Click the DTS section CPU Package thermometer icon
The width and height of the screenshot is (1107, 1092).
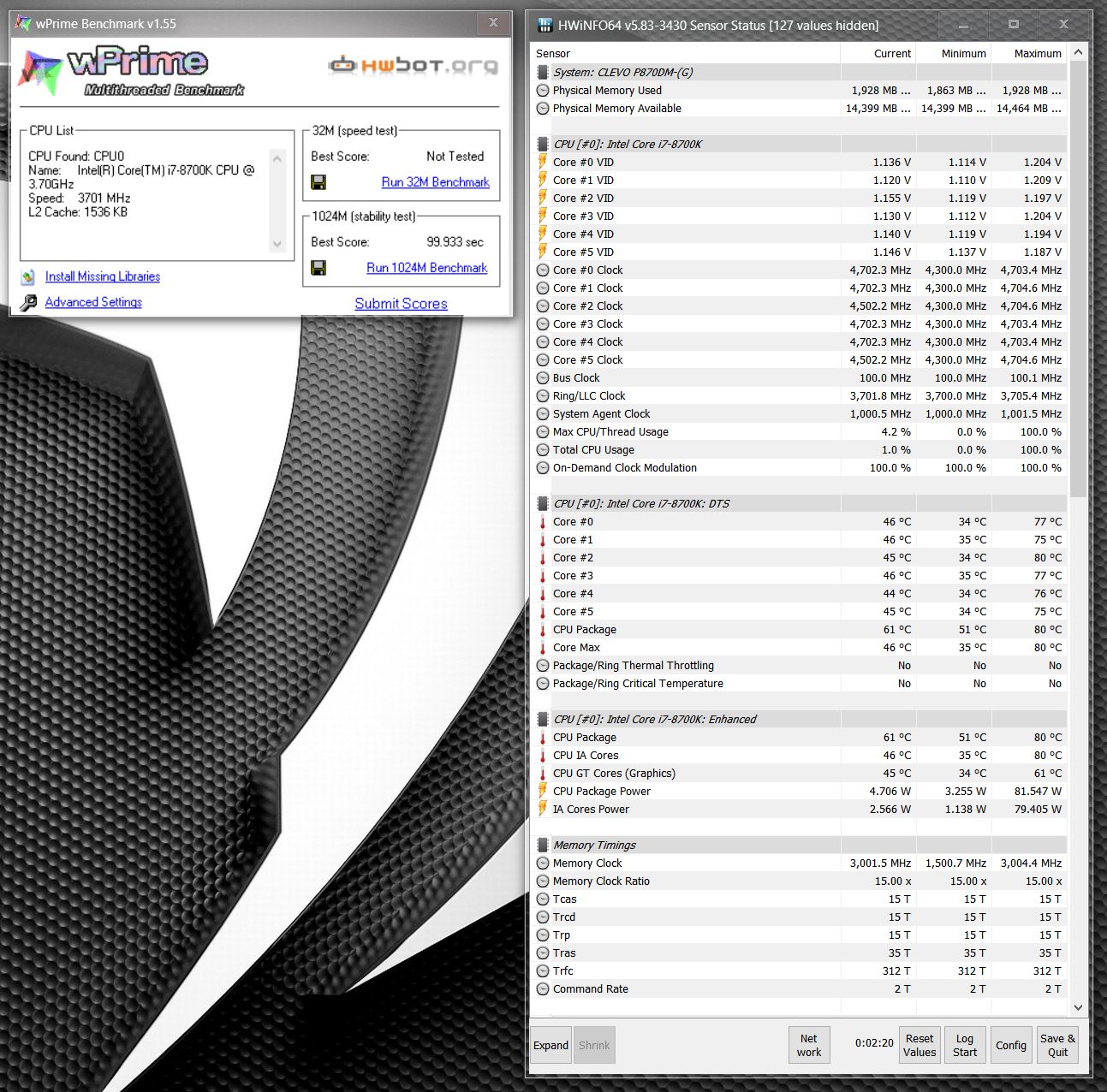(x=543, y=629)
